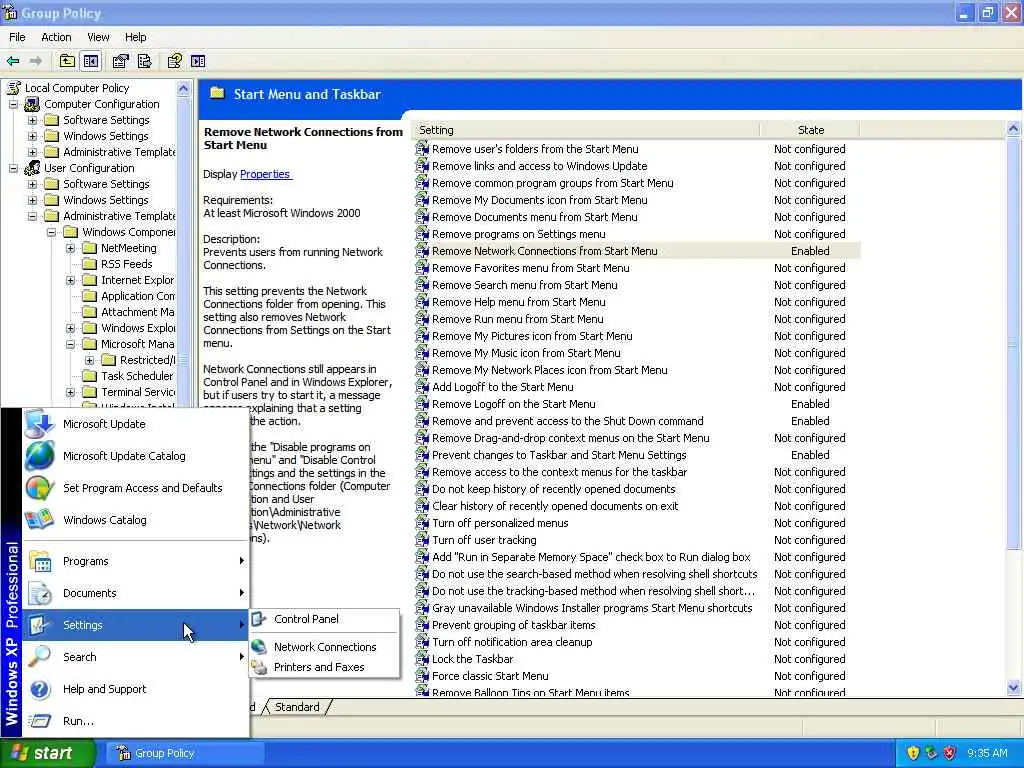Click Group Policy taskbar button
This screenshot has height=768, width=1024.
185,753
